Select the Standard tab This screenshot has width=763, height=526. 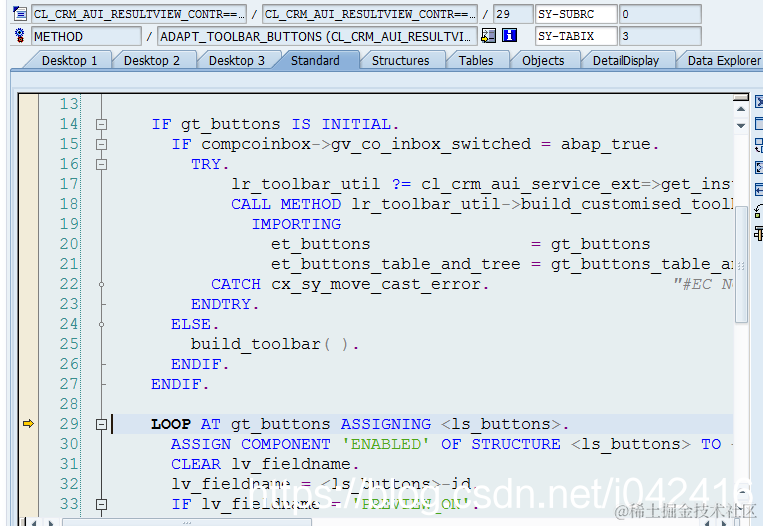tap(315, 60)
